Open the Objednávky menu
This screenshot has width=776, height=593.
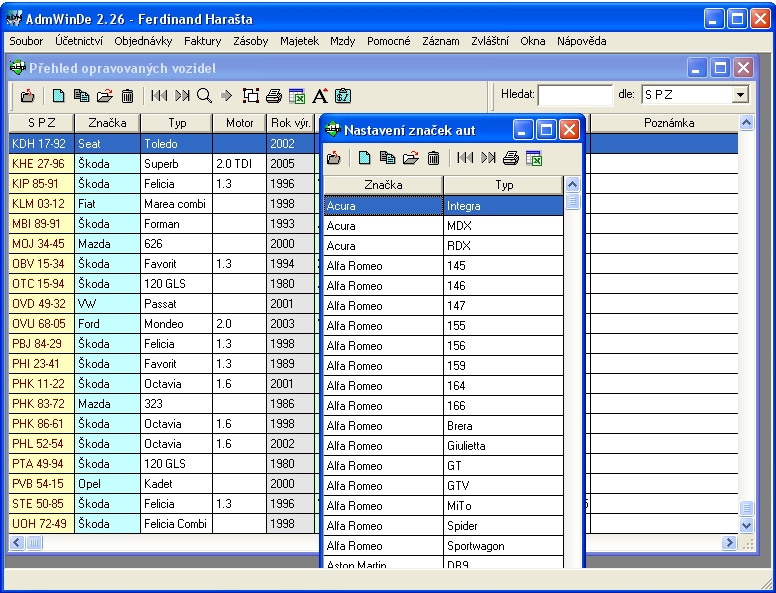[x=143, y=41]
